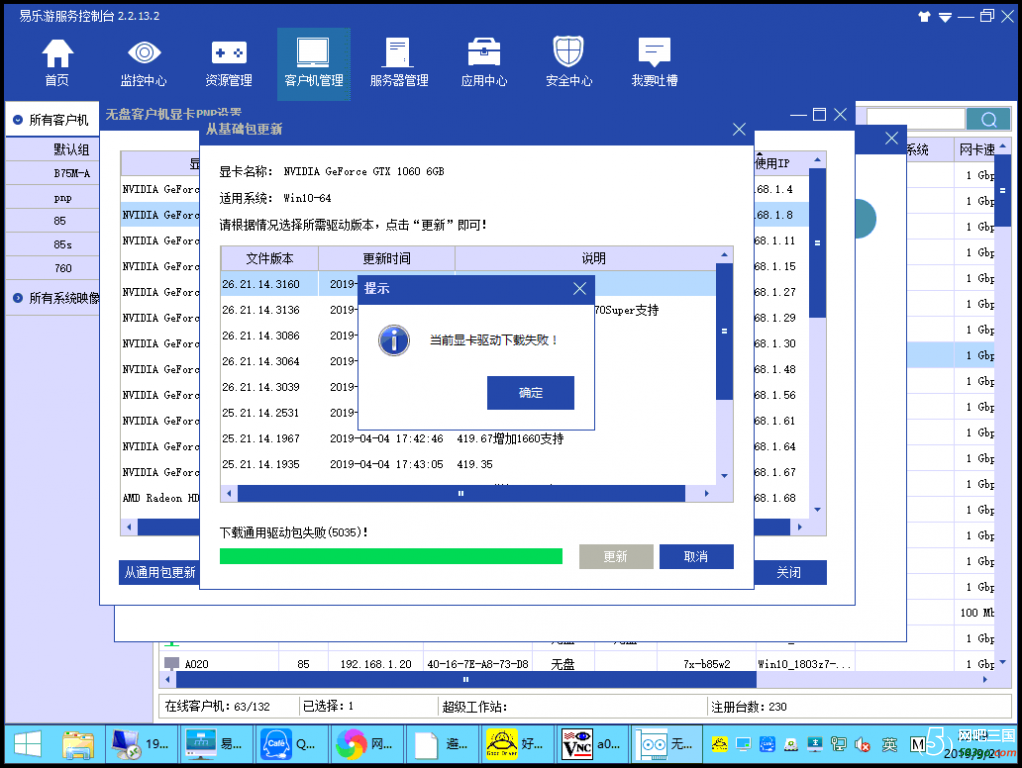Viewport: 1022px width, 768px height.
Task: Confirm the 提示 dialog with 确定
Action: [x=531, y=392]
